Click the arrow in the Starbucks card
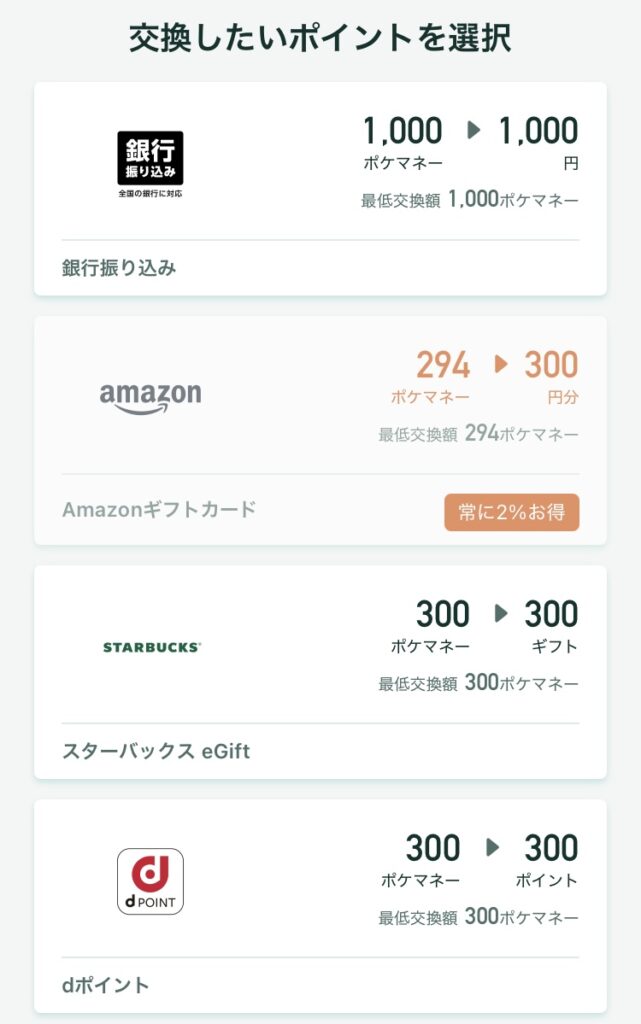 coord(501,613)
